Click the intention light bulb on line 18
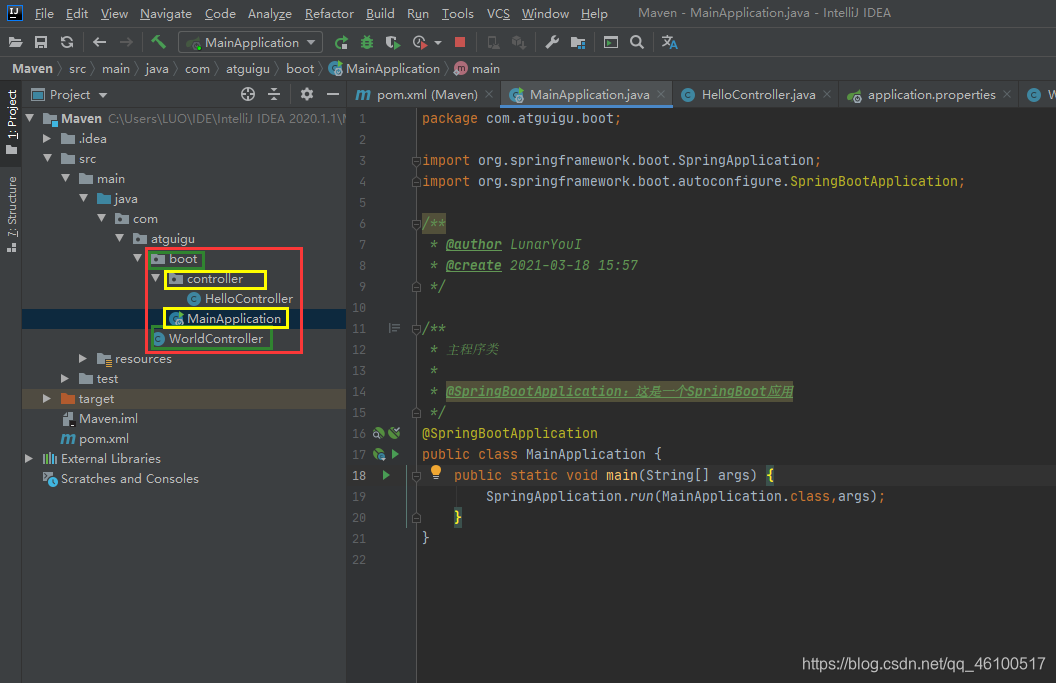This screenshot has height=683, width=1056. click(x=436, y=472)
